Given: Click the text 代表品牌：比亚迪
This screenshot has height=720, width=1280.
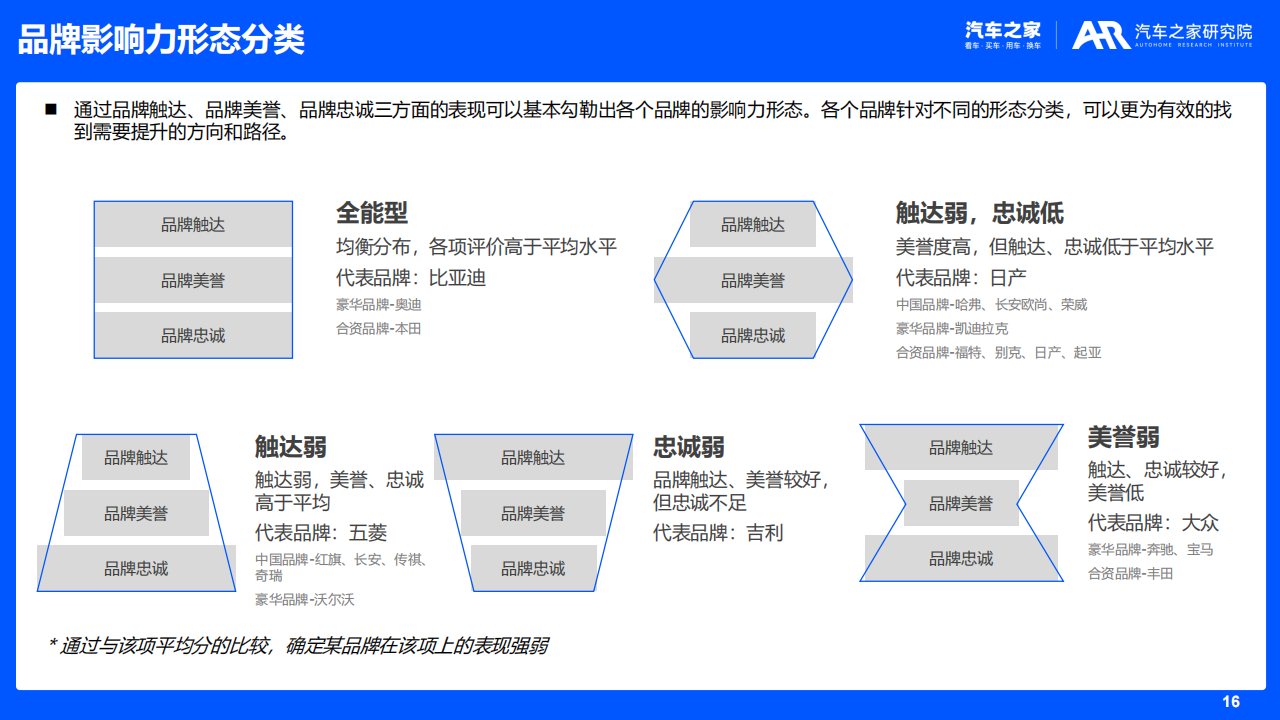Looking at the screenshot, I should click(411, 278).
